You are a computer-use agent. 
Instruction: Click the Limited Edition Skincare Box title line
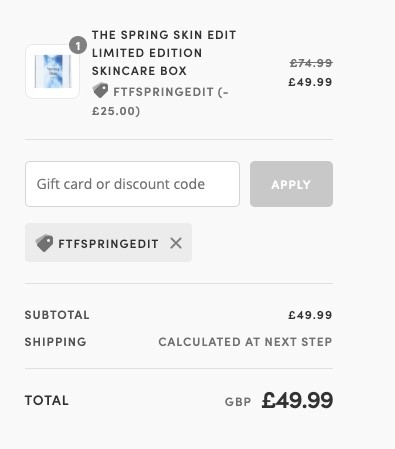coord(147,62)
